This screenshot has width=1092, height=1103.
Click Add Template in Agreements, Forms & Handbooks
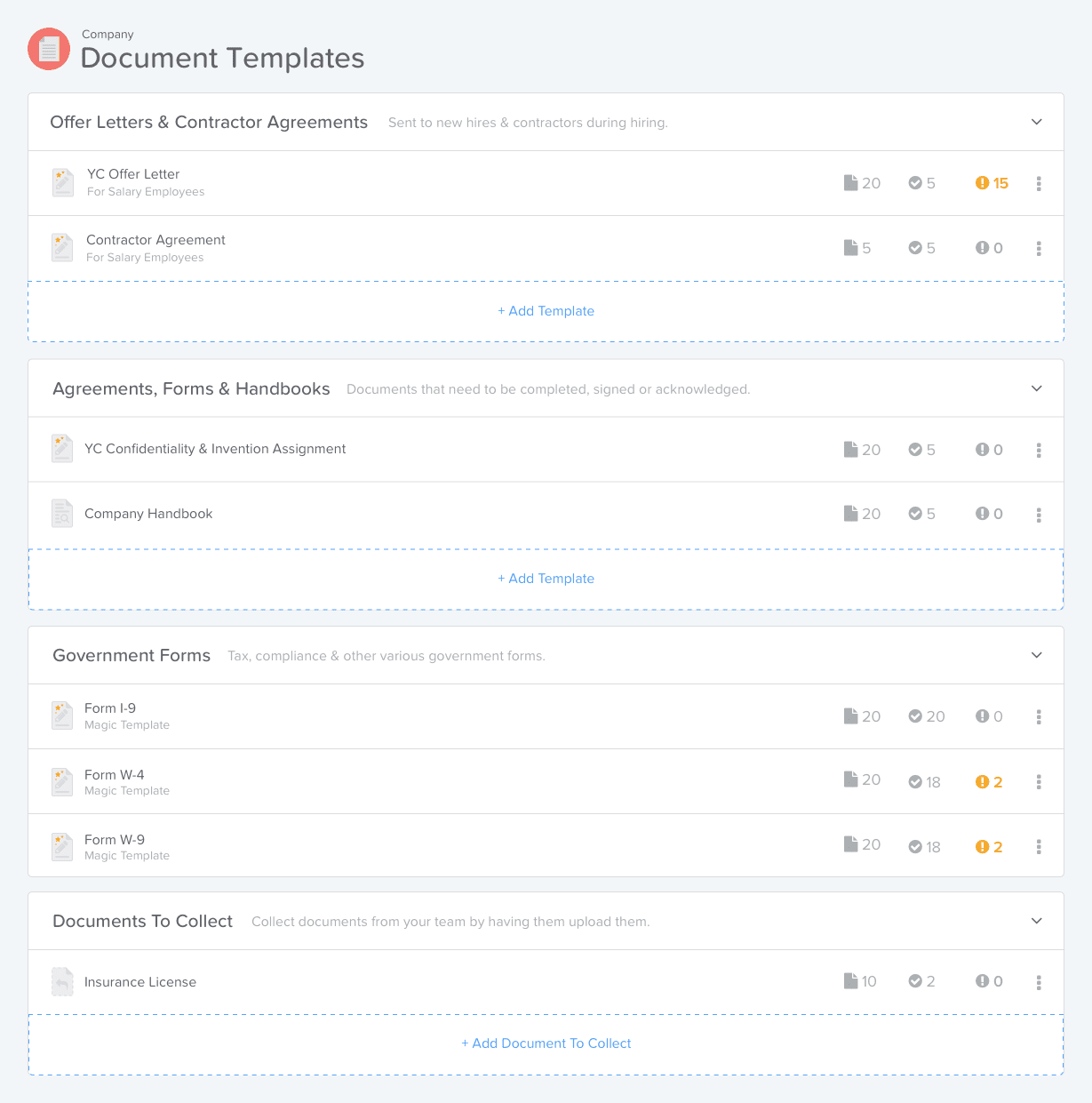(546, 578)
